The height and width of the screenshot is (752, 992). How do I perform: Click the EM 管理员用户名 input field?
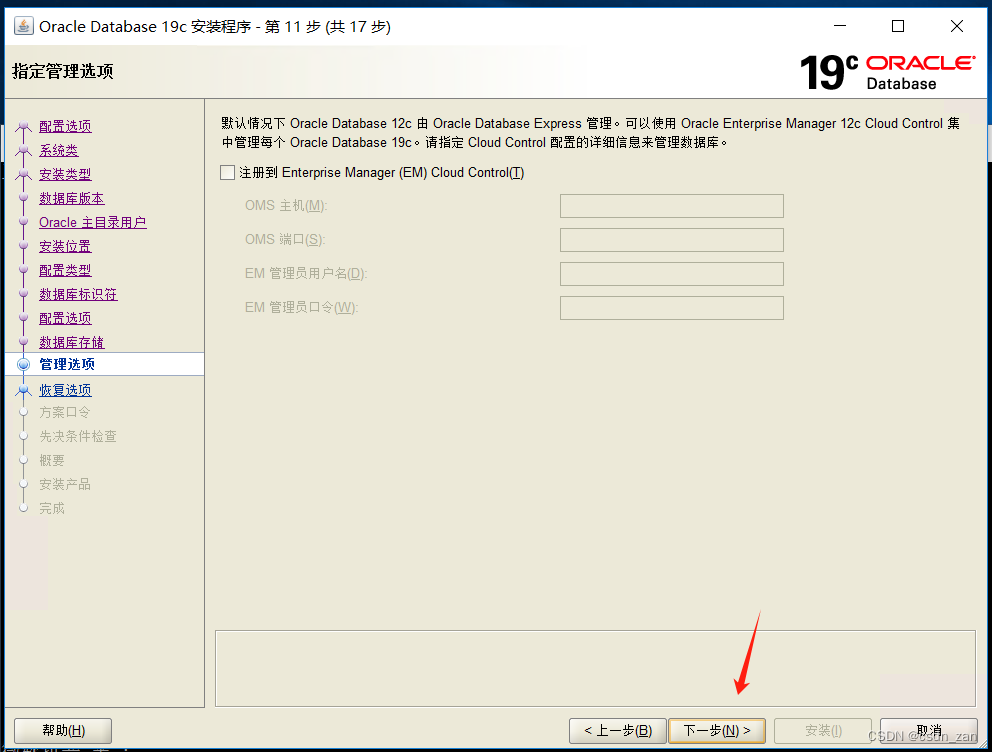671,274
